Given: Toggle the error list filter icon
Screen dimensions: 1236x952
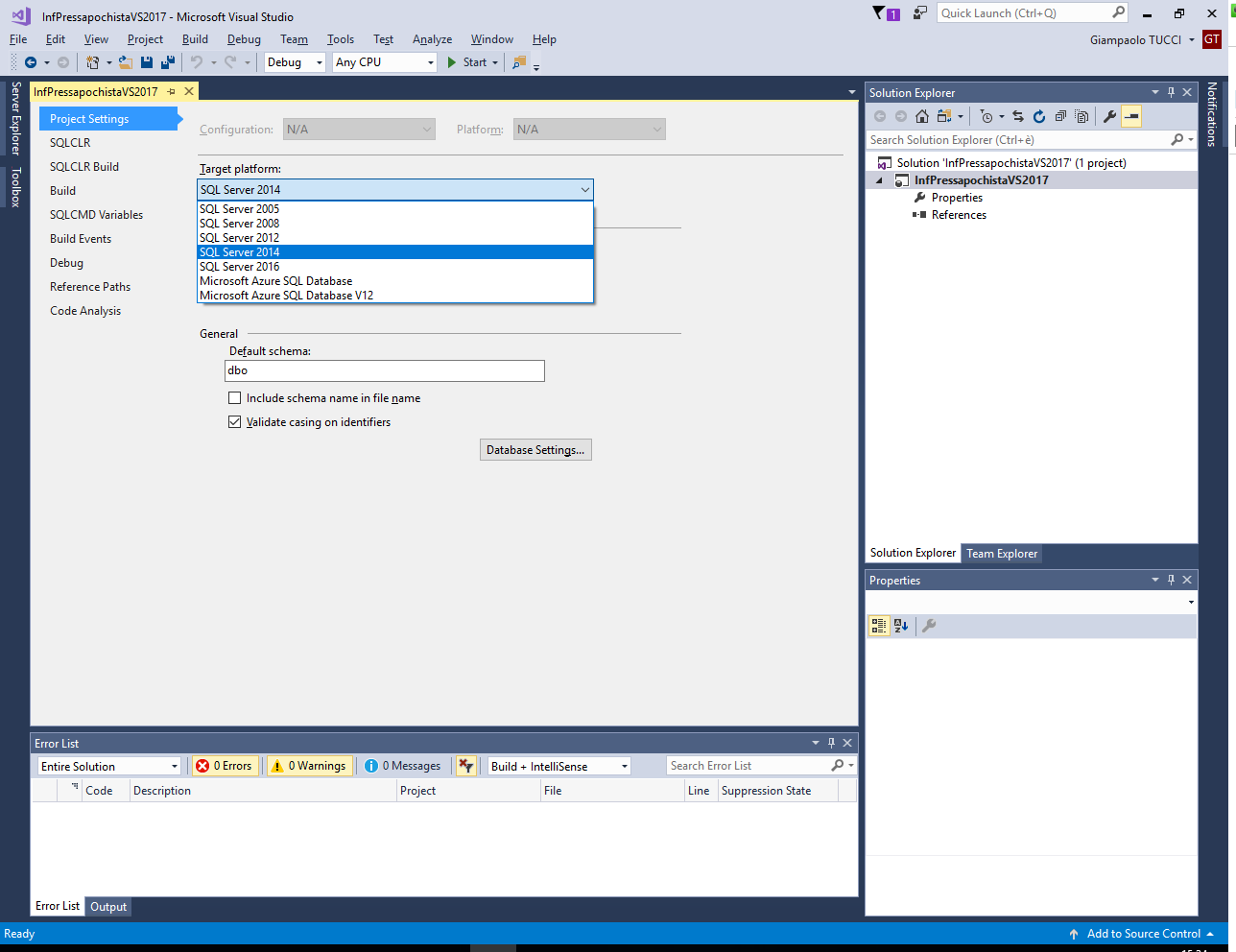Looking at the screenshot, I should tap(466, 766).
